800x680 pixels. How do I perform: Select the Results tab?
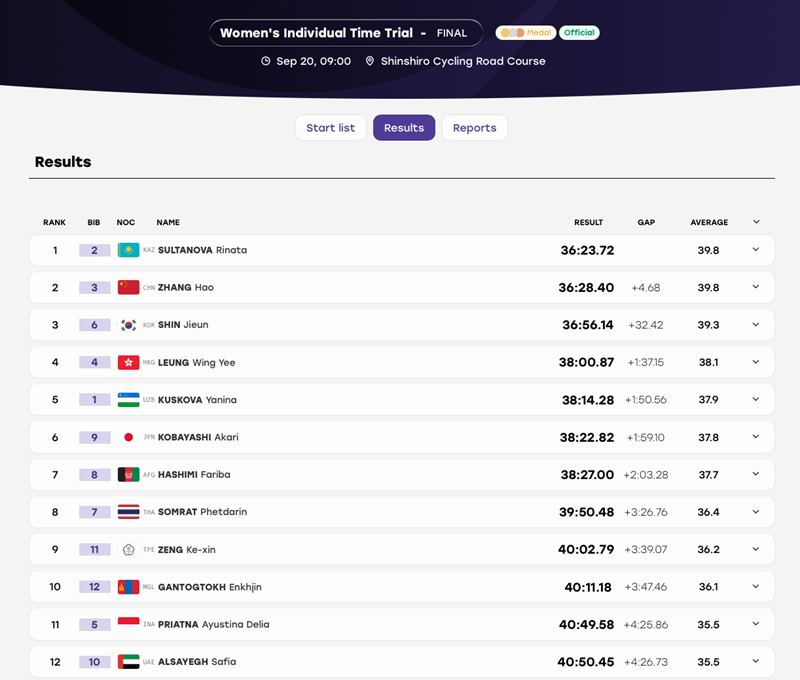[x=404, y=128]
